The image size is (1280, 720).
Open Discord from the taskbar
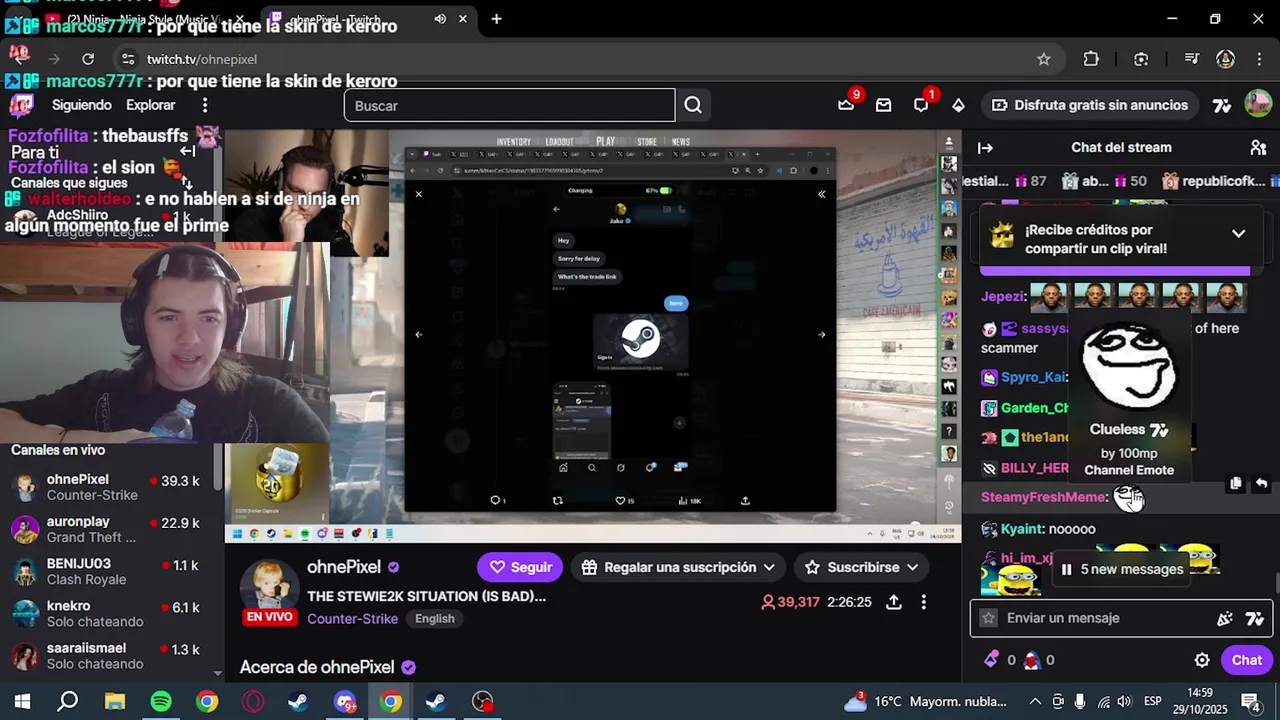click(345, 701)
